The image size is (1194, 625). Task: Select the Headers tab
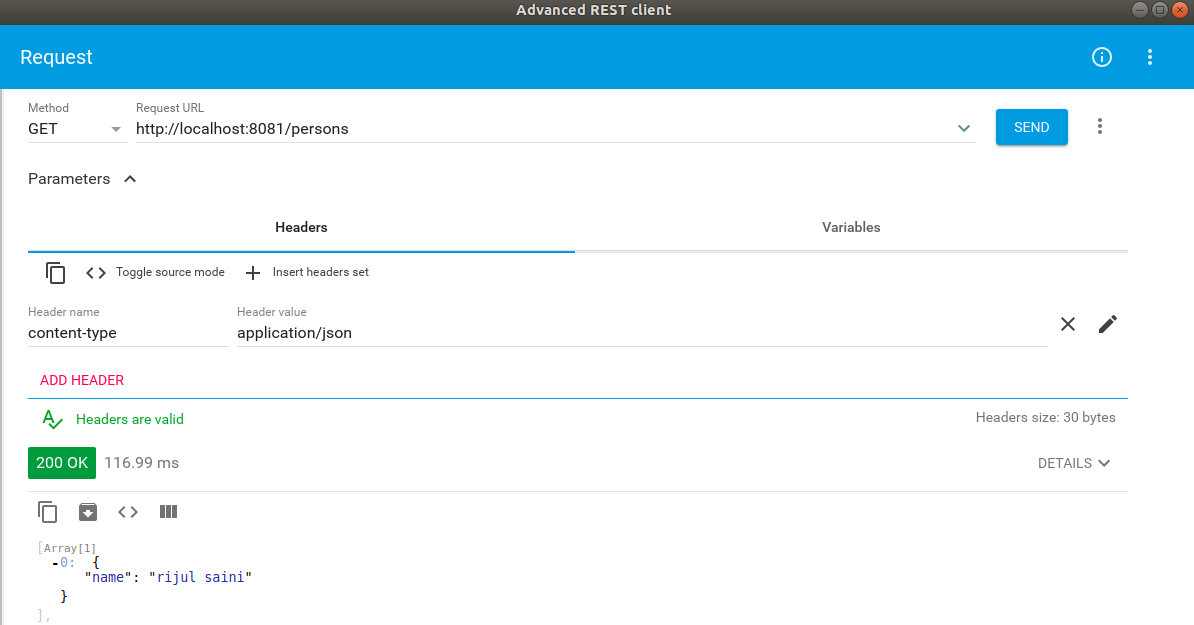click(301, 227)
